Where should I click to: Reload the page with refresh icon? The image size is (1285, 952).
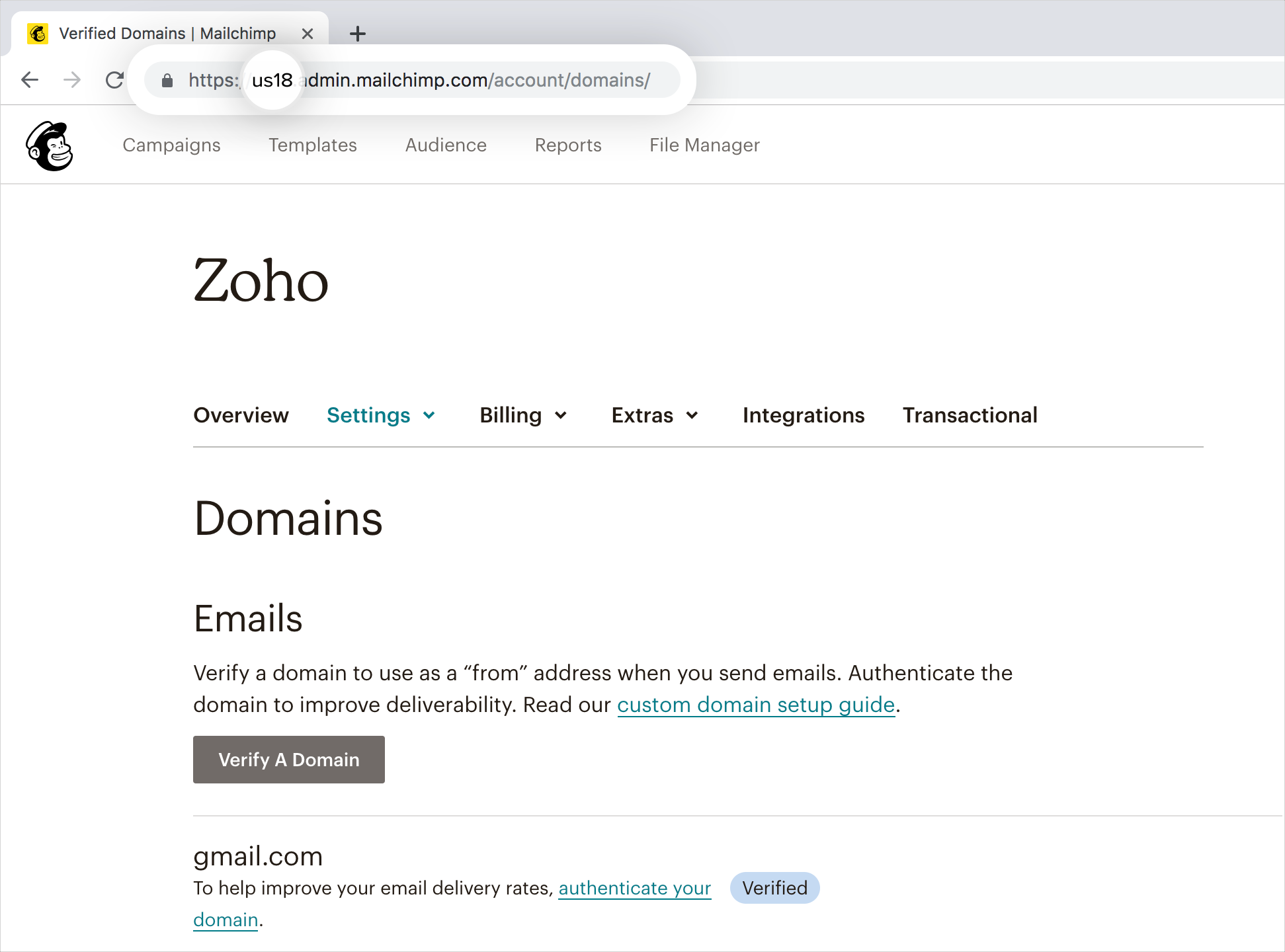115,80
